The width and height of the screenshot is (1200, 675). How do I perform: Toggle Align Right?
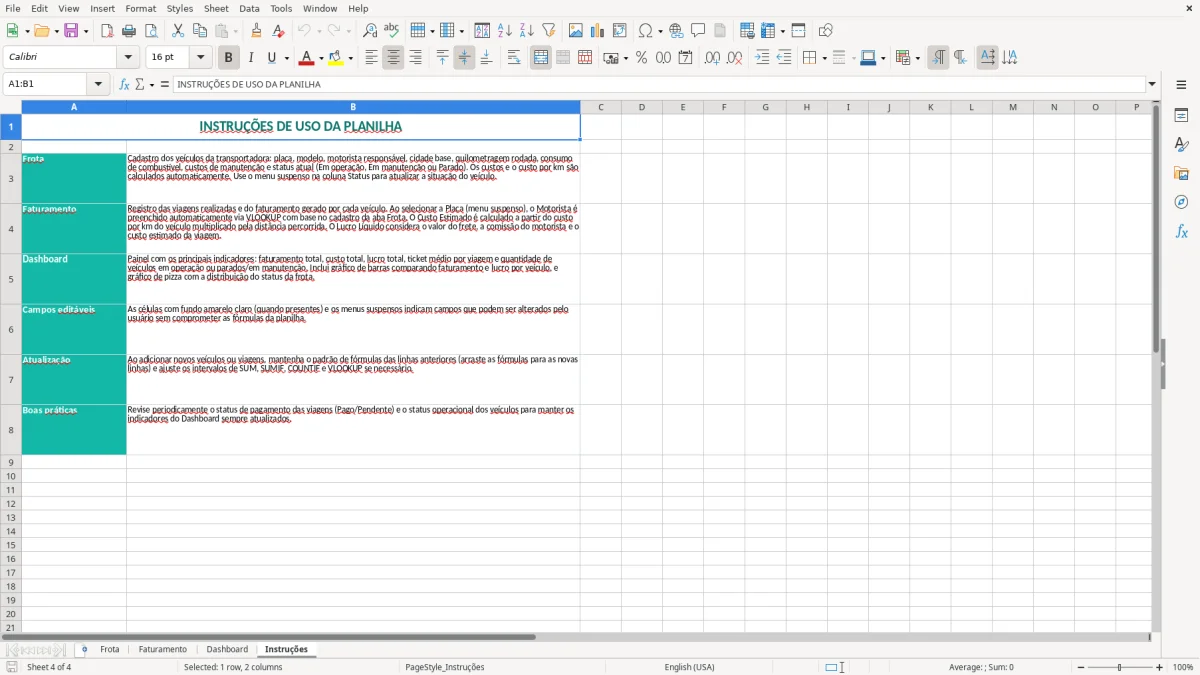coord(415,58)
